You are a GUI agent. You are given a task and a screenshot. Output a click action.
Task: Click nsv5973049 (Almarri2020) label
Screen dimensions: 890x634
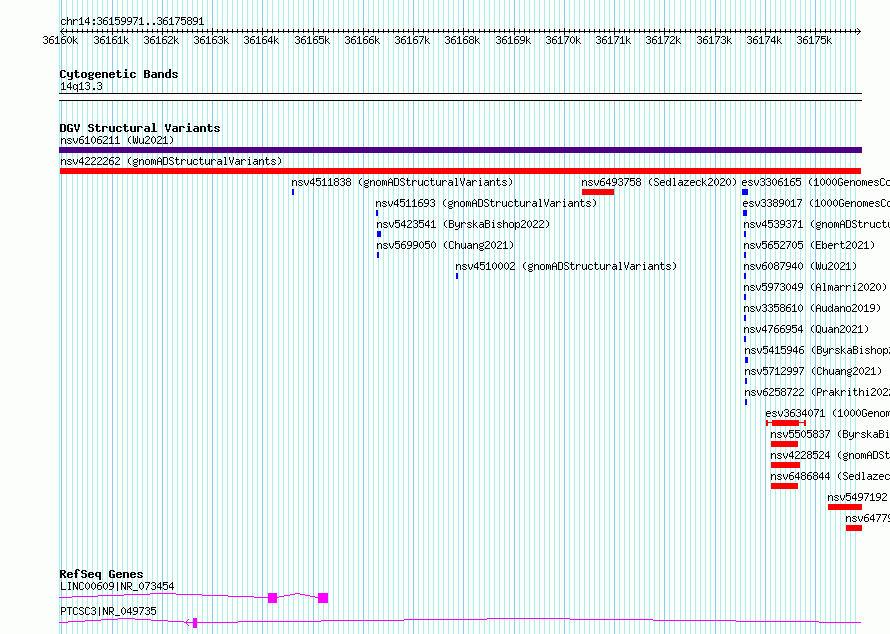(815, 287)
